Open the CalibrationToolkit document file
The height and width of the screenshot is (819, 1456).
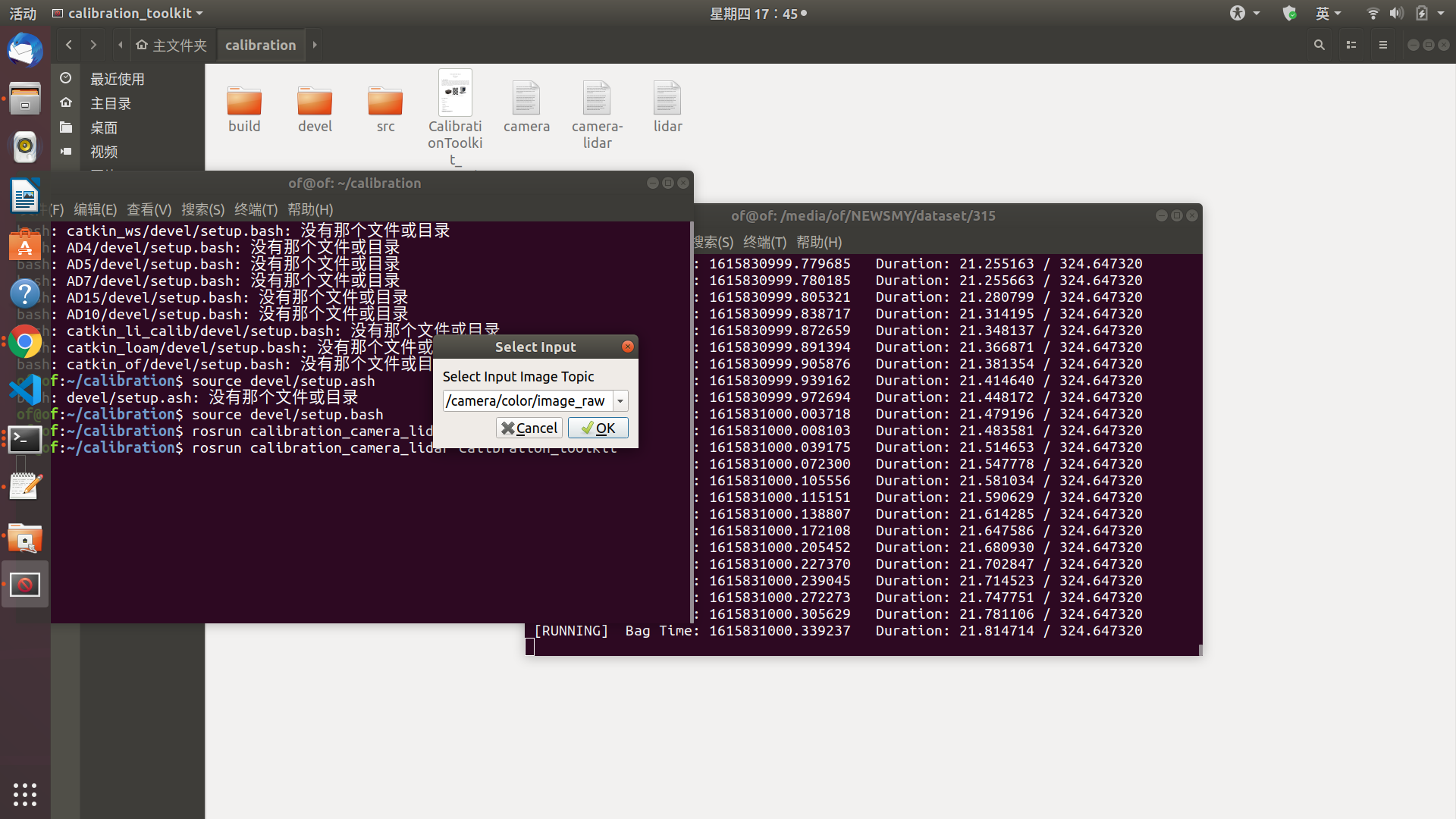coord(455,118)
